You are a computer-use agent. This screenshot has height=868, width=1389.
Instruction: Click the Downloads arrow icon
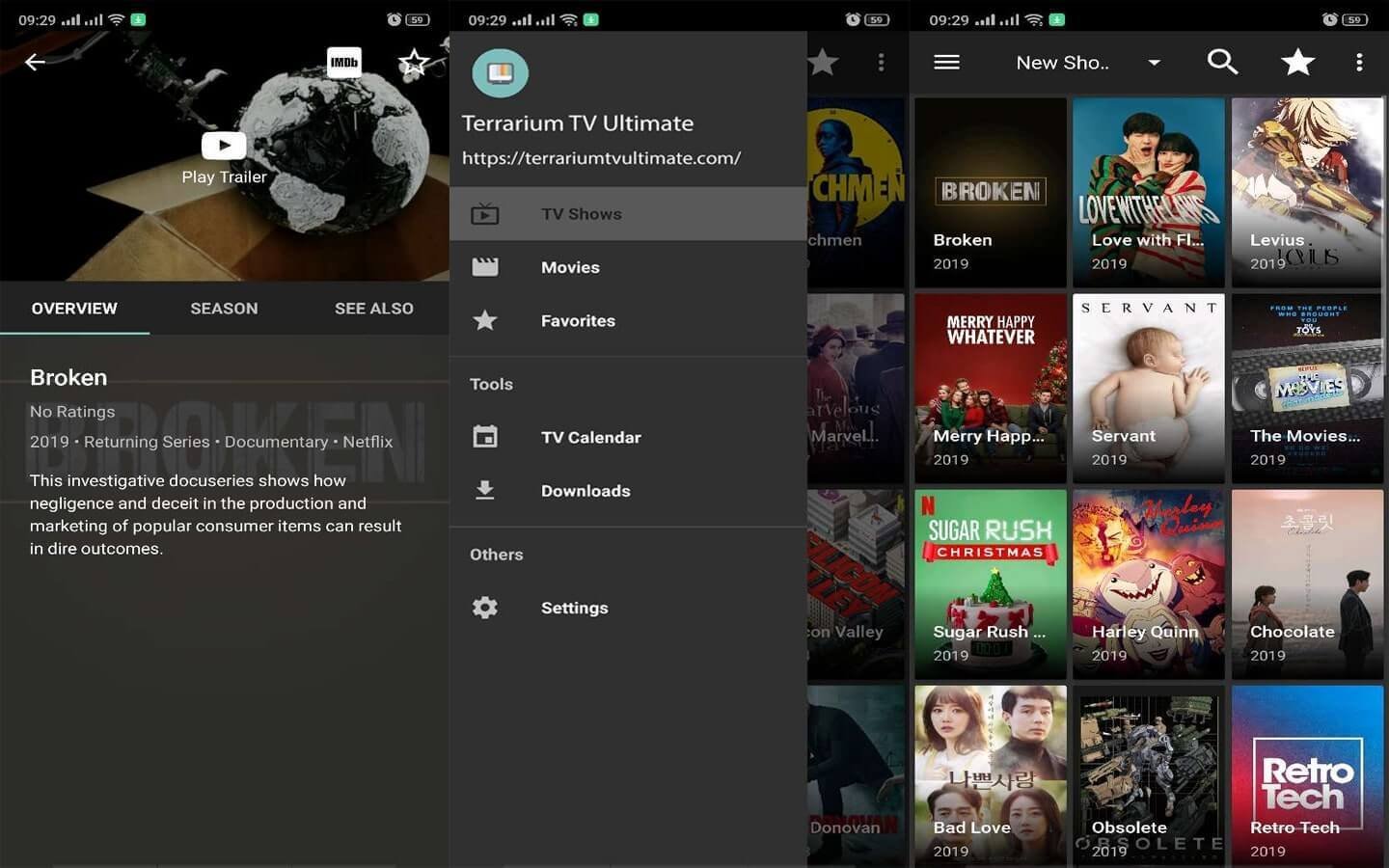pyautogui.click(x=485, y=490)
